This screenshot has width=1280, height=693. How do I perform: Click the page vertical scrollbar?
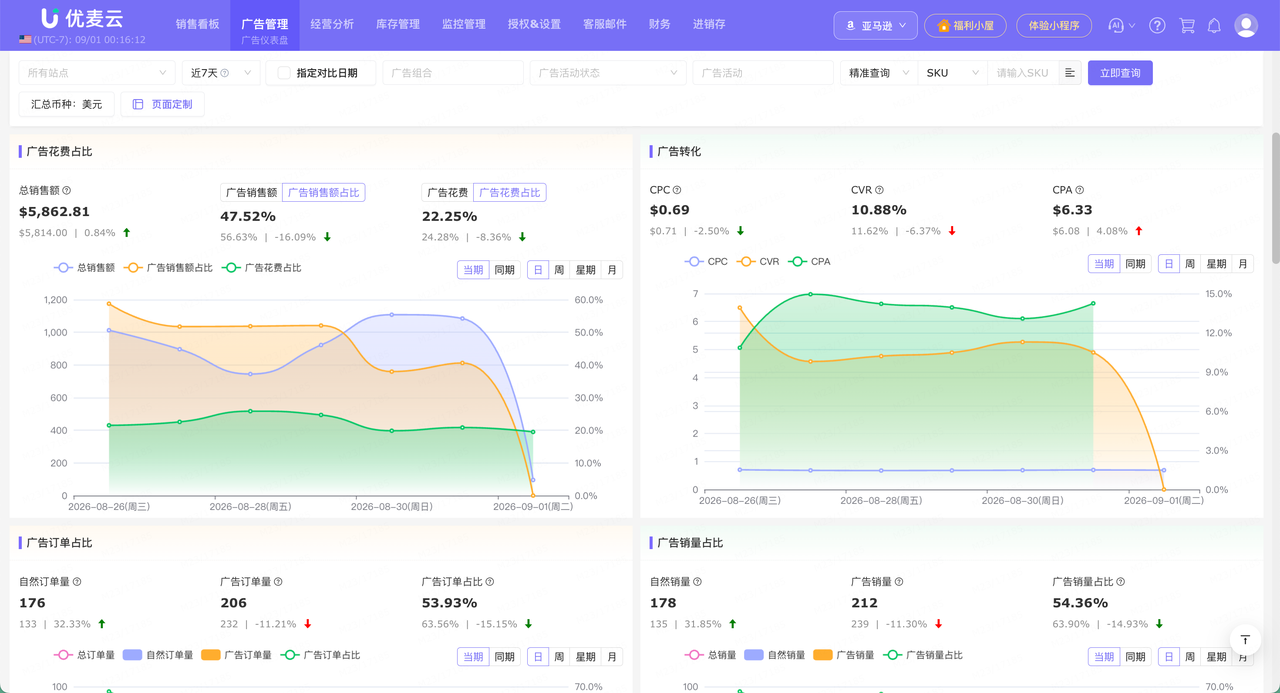(x=1275, y=197)
